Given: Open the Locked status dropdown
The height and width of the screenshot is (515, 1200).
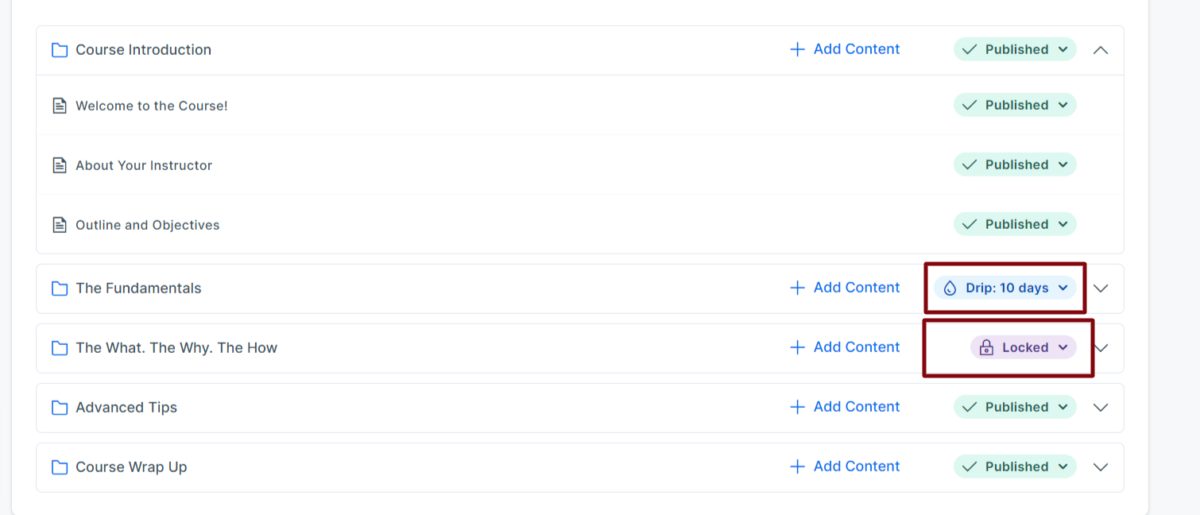Looking at the screenshot, I should (x=1023, y=347).
